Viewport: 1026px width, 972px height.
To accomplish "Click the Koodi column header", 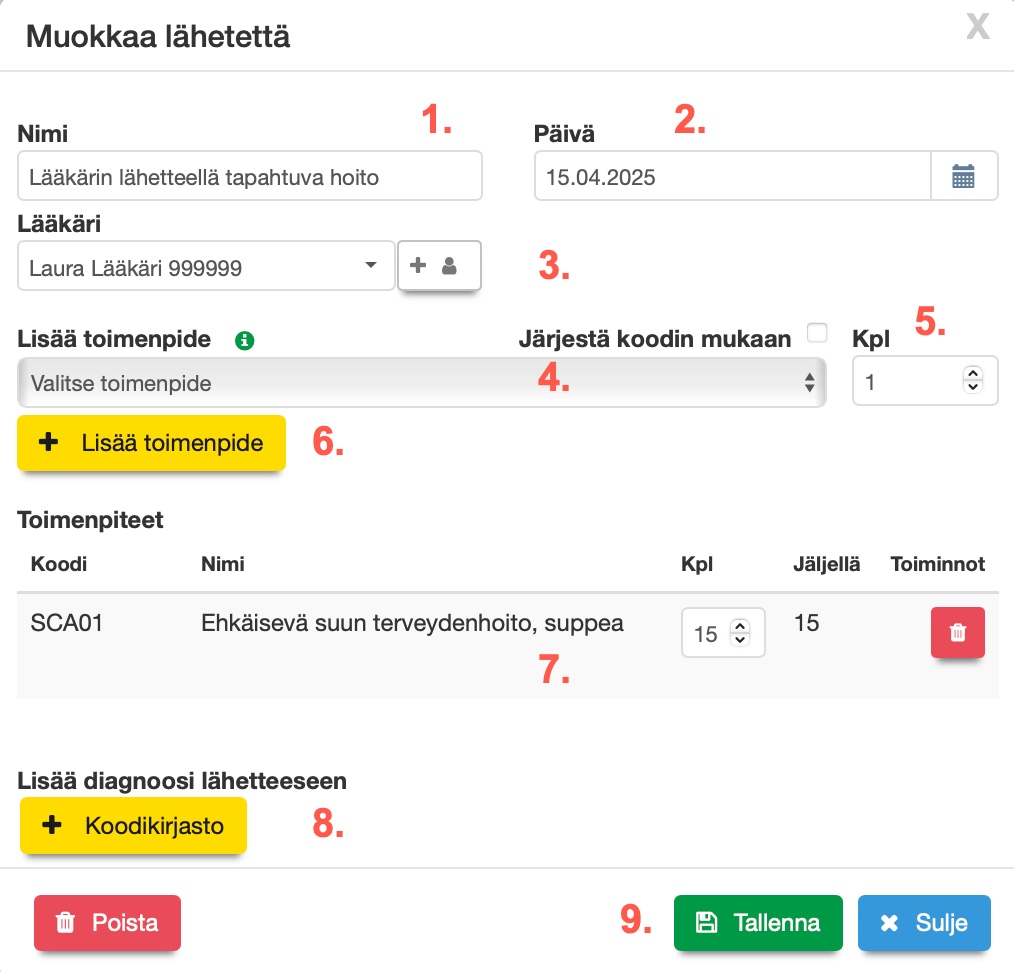I will click(x=59, y=564).
